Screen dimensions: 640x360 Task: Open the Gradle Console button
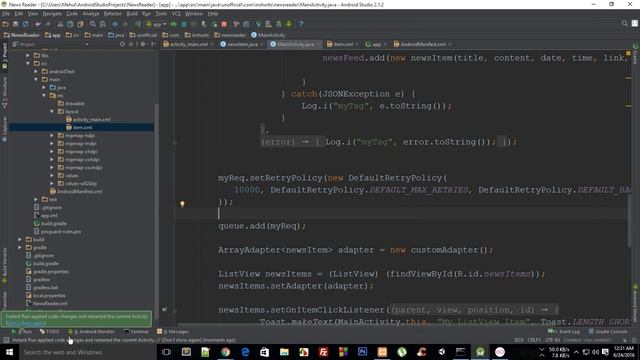[607, 331]
